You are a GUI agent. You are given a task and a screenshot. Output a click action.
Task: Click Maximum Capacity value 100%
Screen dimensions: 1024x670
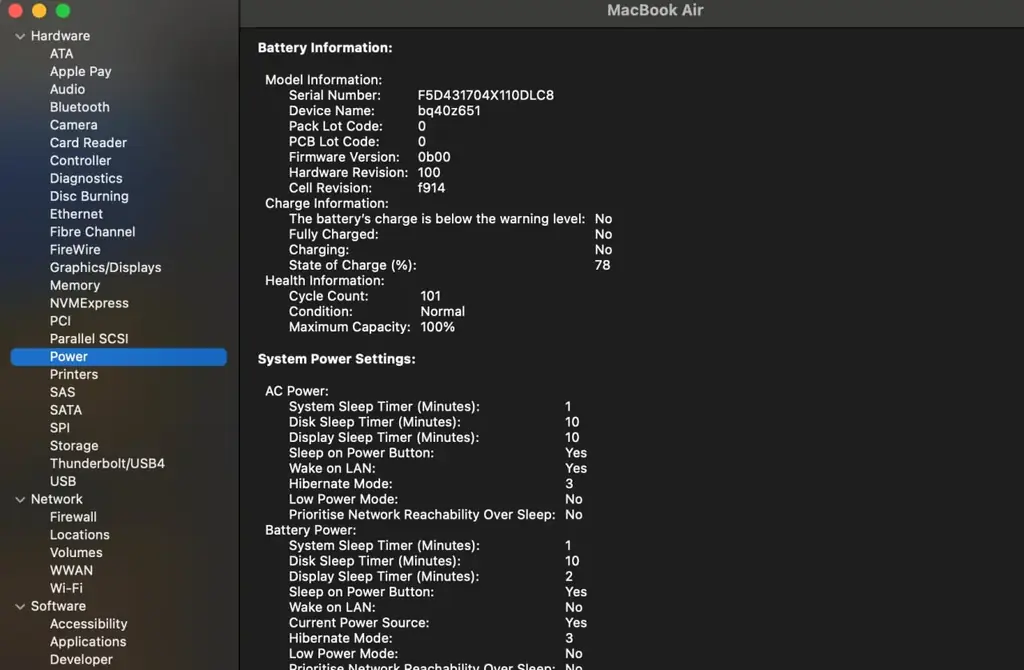(437, 327)
